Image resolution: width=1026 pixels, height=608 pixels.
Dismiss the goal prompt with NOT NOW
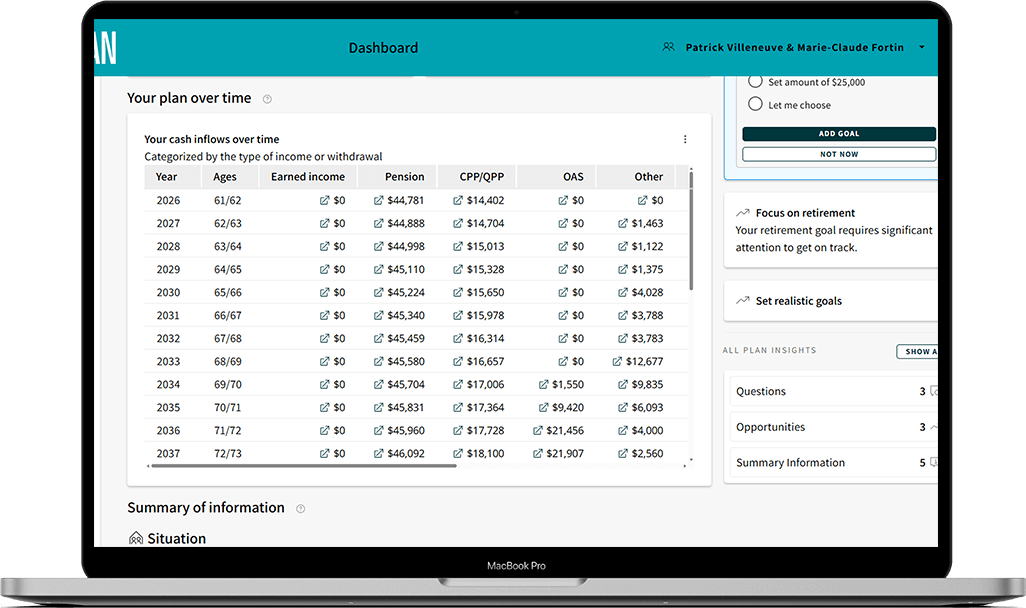[x=838, y=153]
